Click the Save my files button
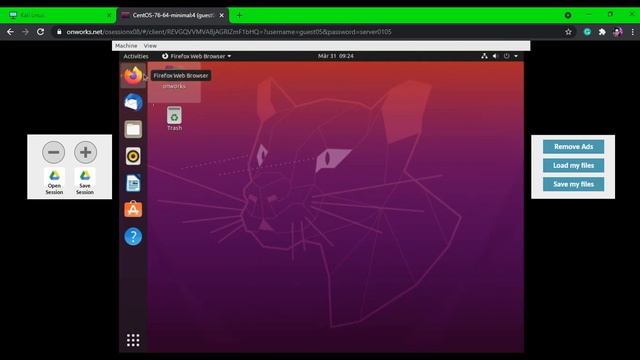Image resolution: width=640 pixels, height=360 pixels. point(573,184)
